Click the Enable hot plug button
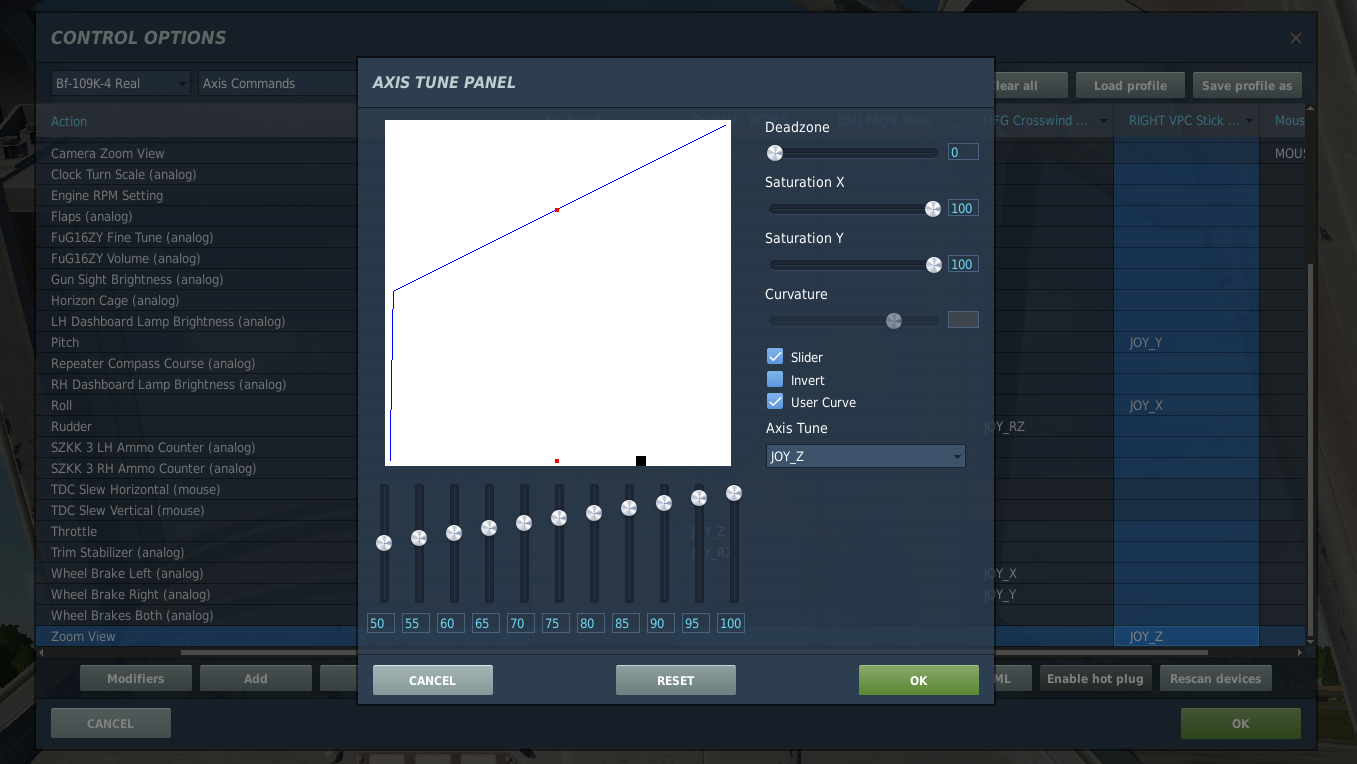1357x764 pixels. [1095, 678]
